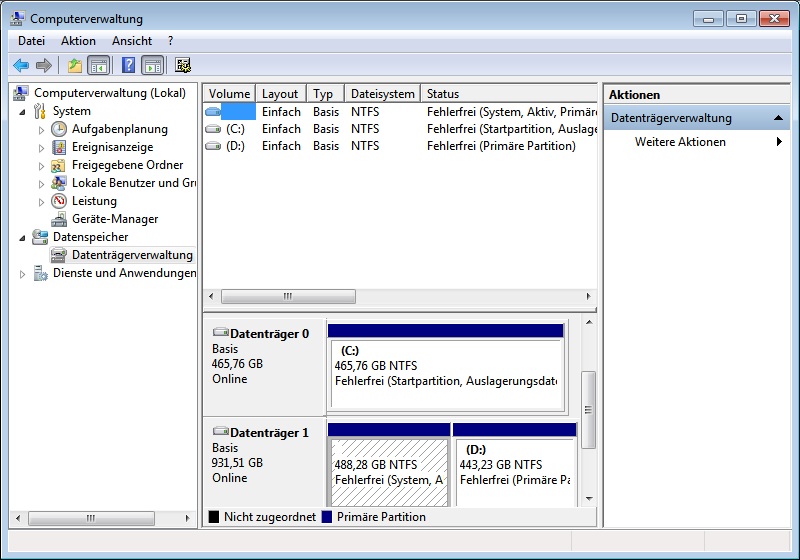Open the blue help question-mark icon
This screenshot has width=800, height=560.
pyautogui.click(x=128, y=66)
